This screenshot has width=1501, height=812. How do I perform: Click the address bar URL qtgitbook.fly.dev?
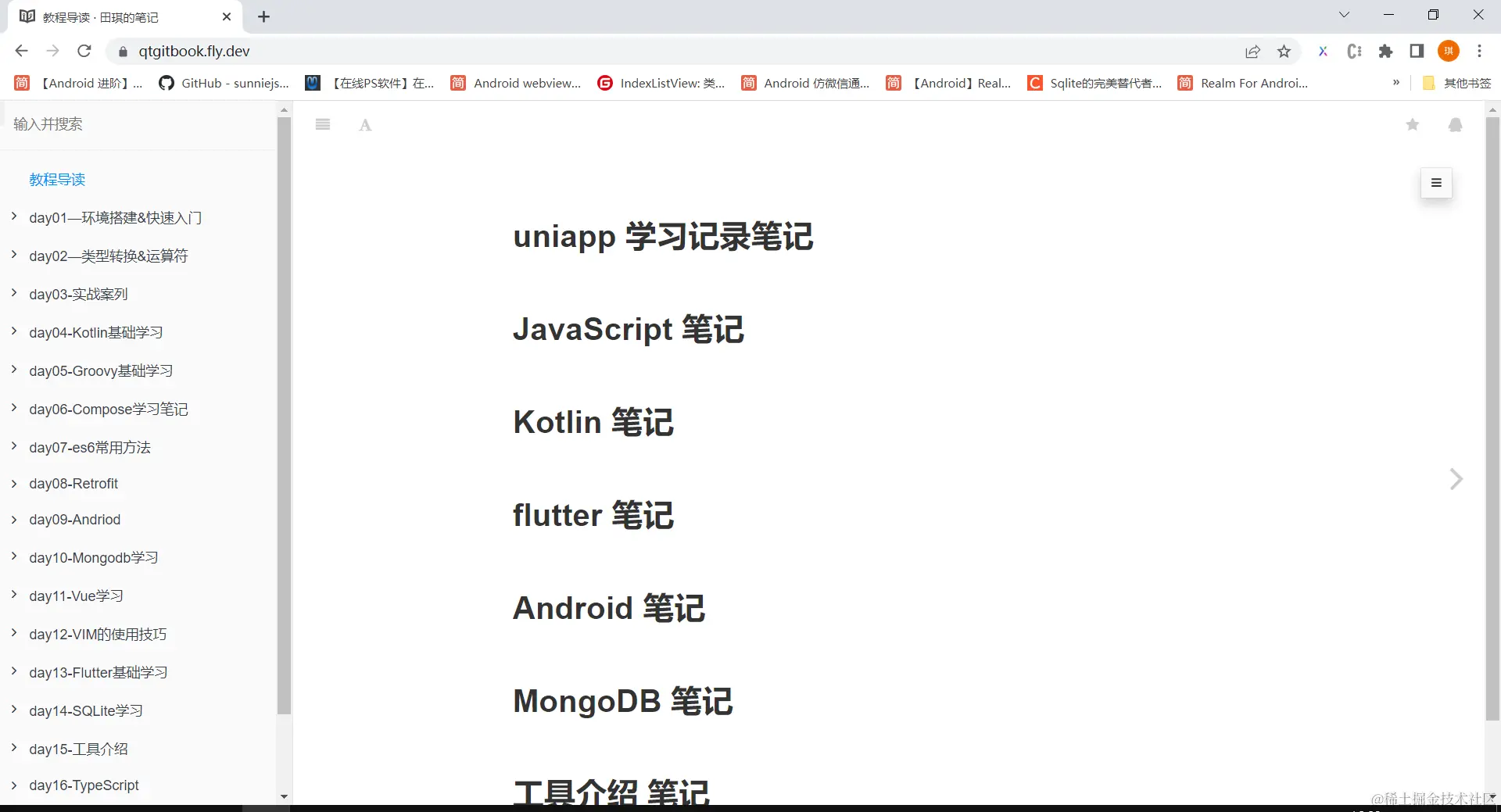point(194,52)
